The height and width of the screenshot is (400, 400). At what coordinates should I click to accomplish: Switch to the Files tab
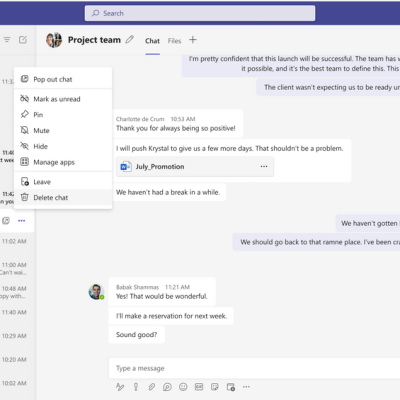(174, 41)
